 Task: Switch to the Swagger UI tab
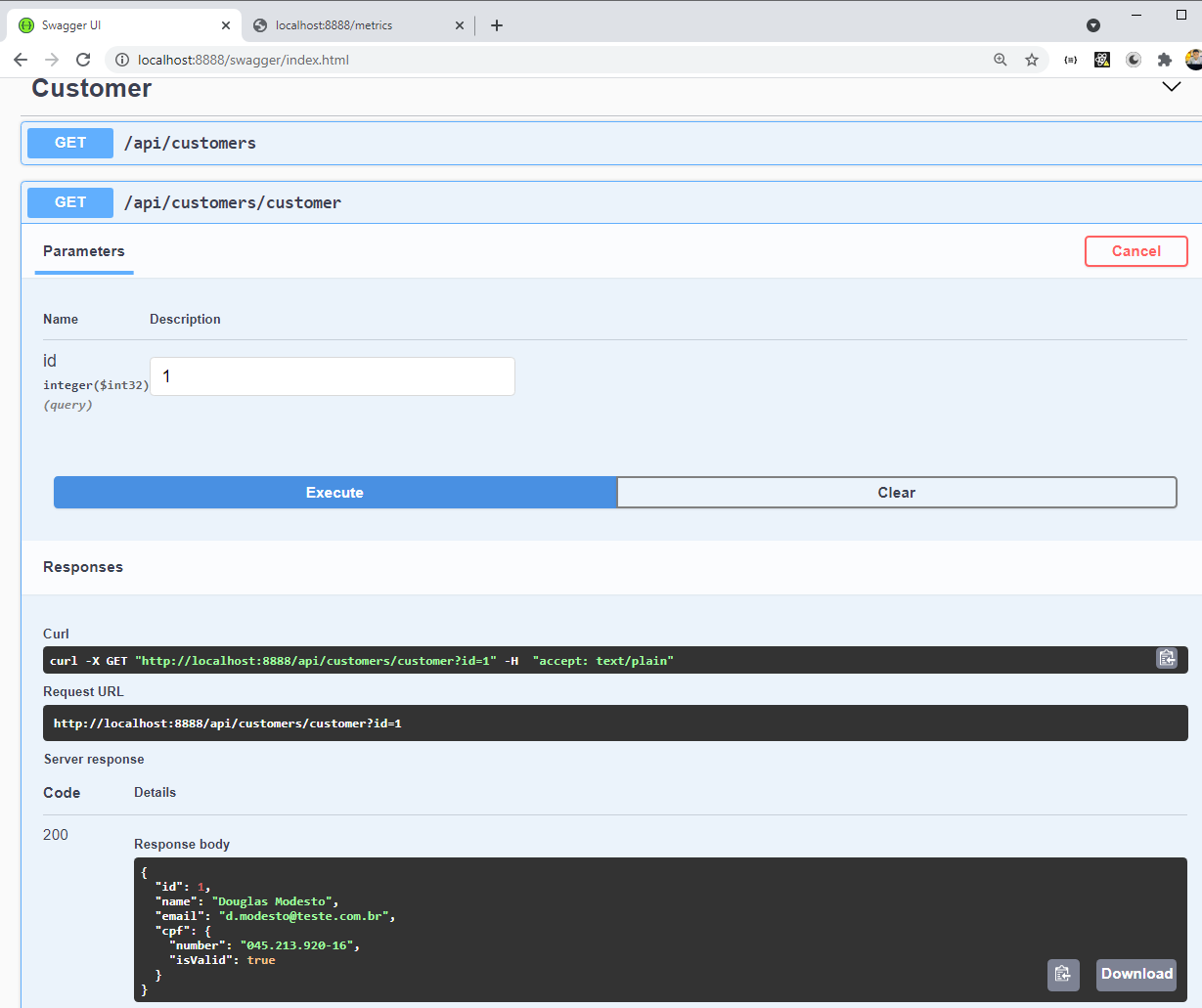coord(123,25)
